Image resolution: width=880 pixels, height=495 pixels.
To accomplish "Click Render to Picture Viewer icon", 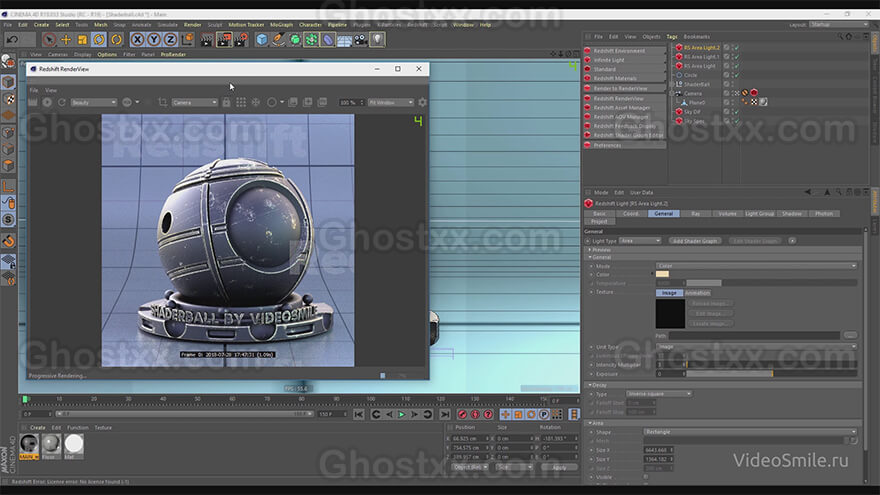I will pyautogui.click(x=224, y=39).
